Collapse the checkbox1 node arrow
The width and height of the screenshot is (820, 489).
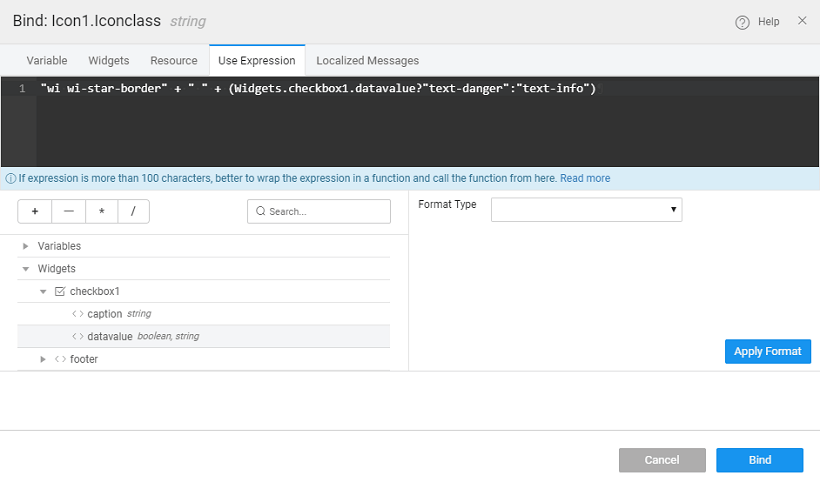coord(43,291)
